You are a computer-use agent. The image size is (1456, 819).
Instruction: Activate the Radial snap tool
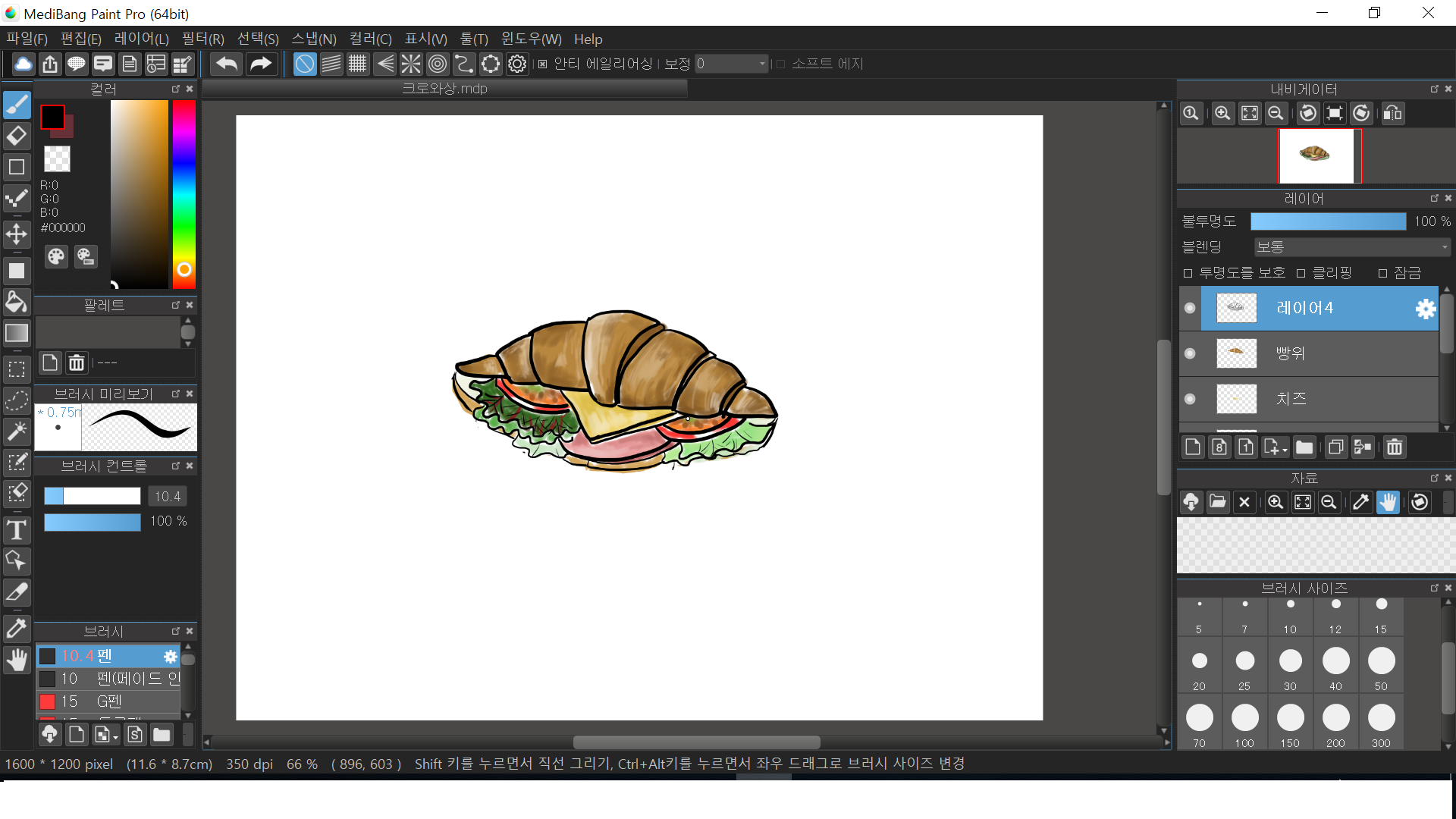tap(410, 64)
